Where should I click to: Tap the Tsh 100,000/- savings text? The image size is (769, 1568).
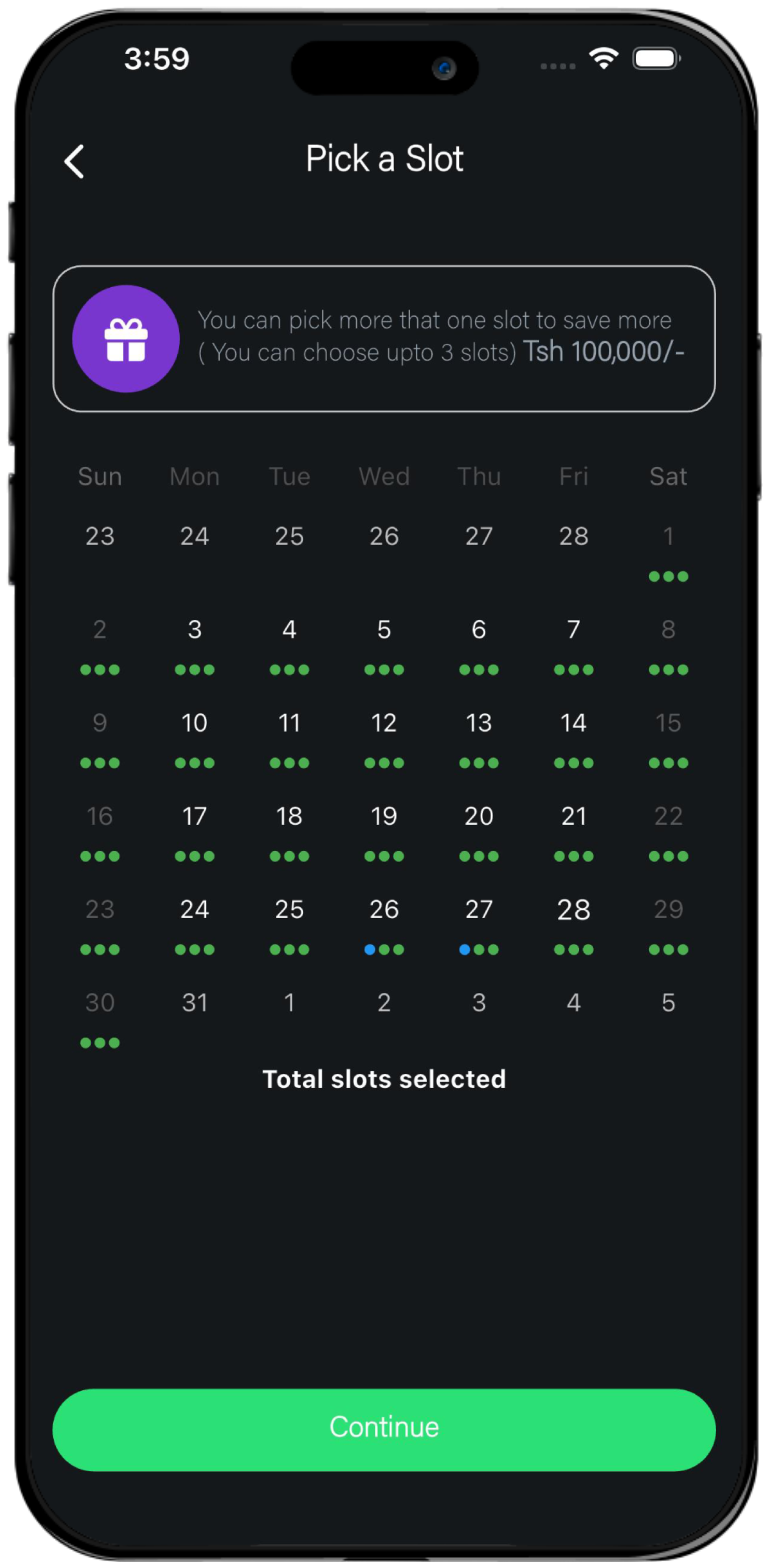pos(604,351)
